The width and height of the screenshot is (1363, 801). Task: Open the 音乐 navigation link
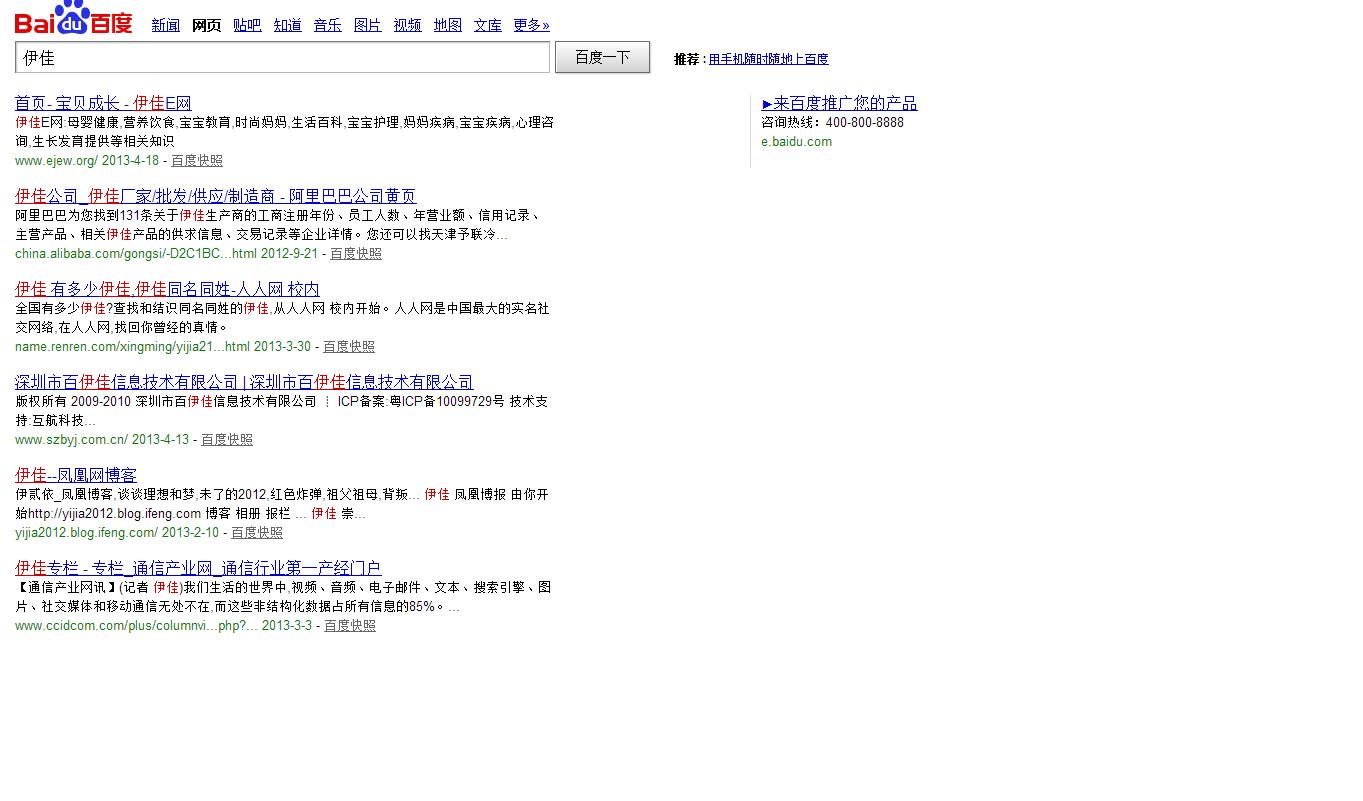click(328, 25)
